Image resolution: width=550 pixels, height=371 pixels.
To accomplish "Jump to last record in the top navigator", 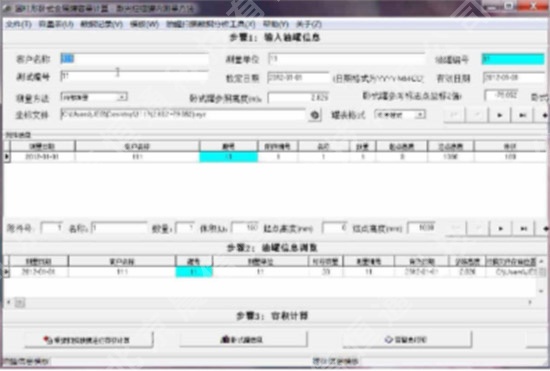I will tap(523, 115).
